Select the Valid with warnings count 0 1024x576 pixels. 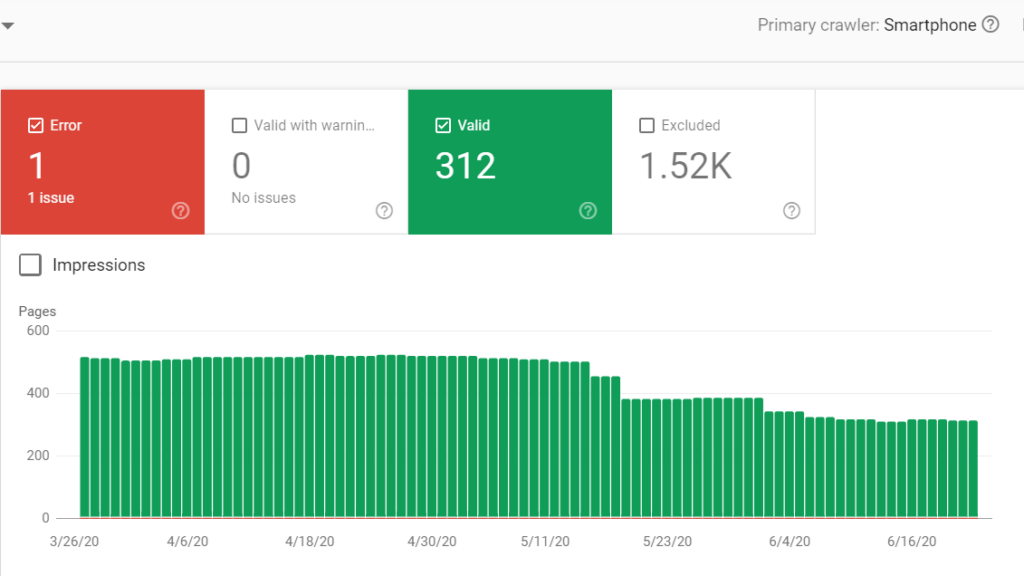coord(241,166)
